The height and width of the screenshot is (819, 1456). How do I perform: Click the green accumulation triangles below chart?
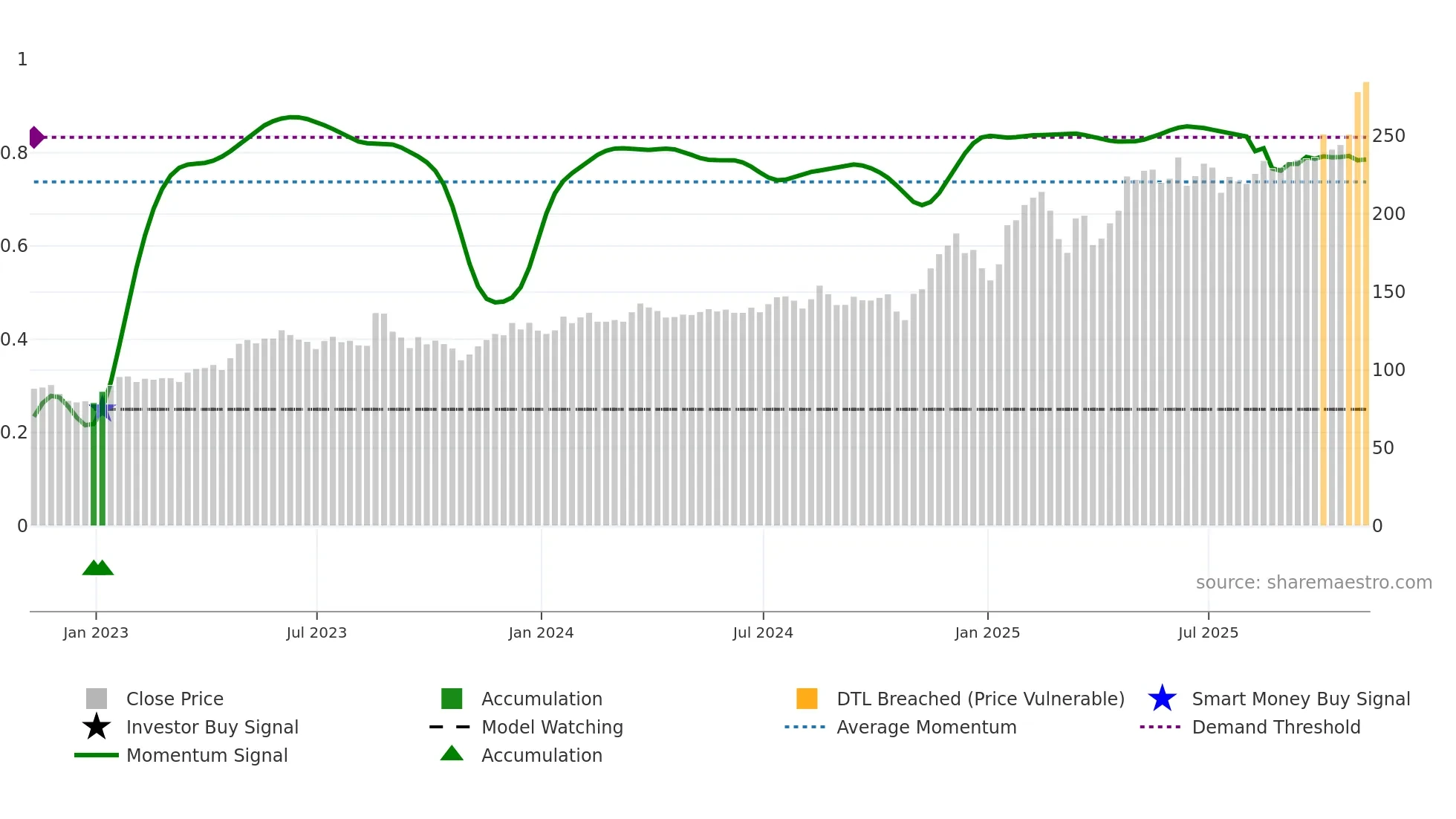click(98, 568)
